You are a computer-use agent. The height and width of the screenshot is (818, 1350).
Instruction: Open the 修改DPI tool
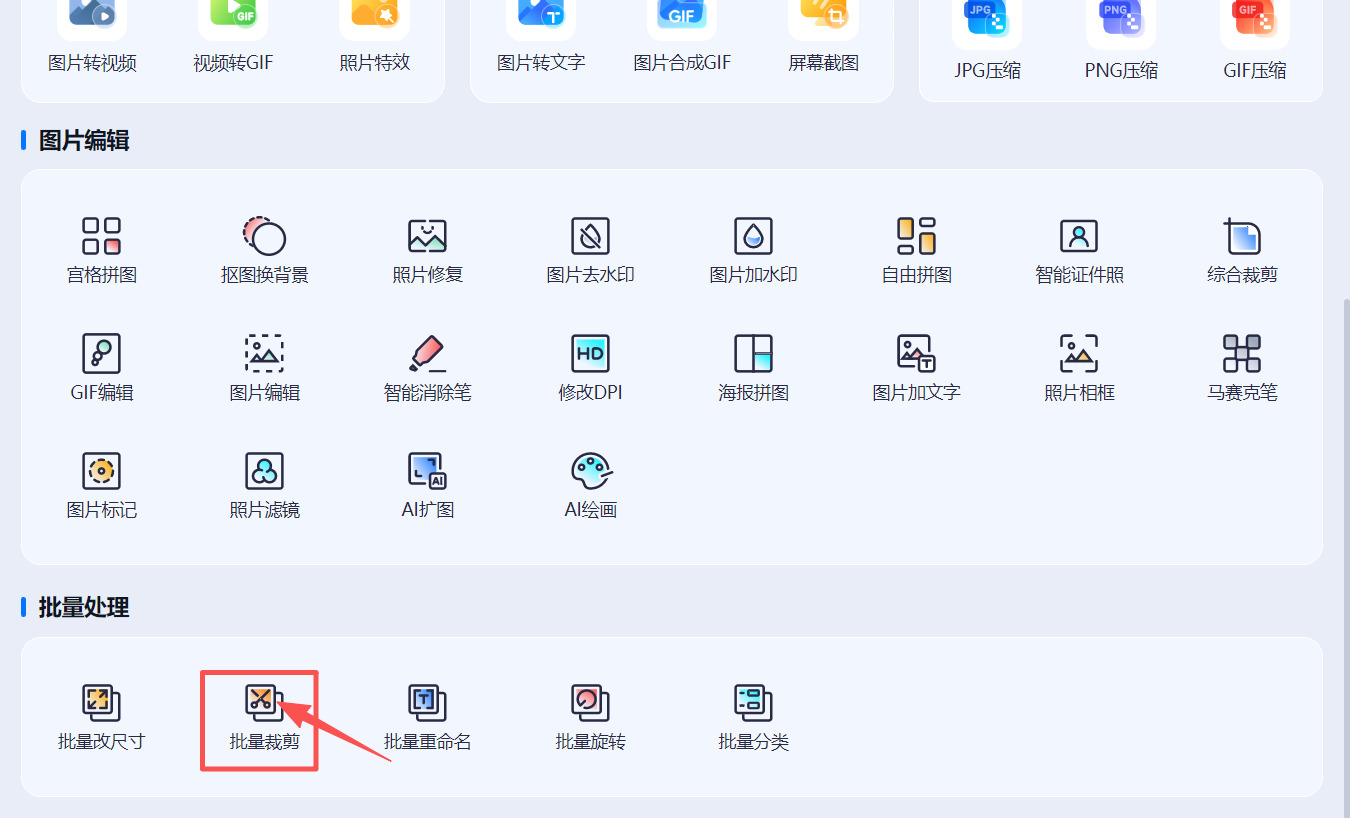point(590,367)
